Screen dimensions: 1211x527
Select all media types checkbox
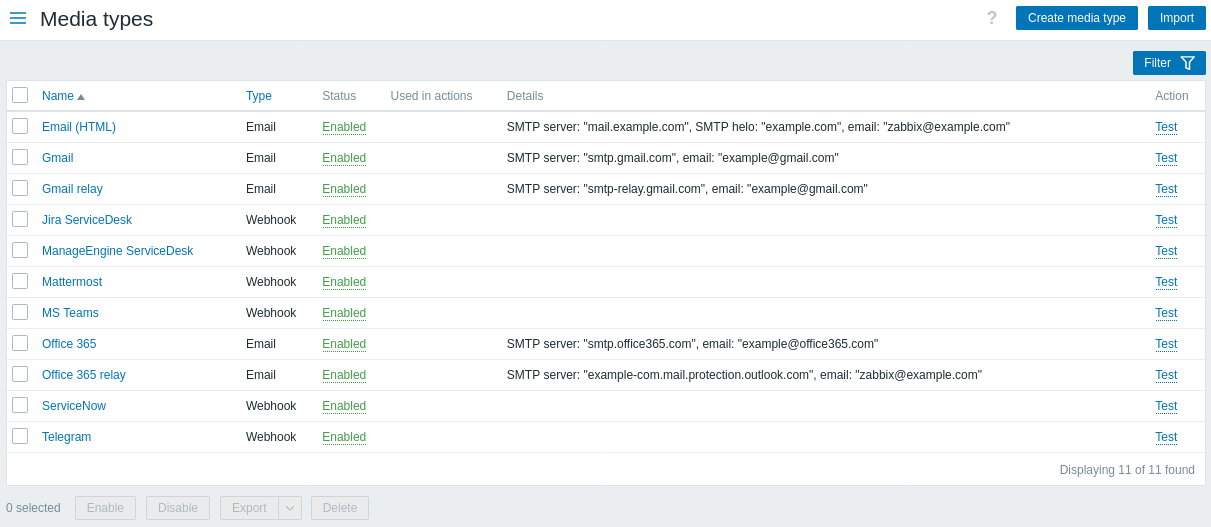(x=20, y=95)
